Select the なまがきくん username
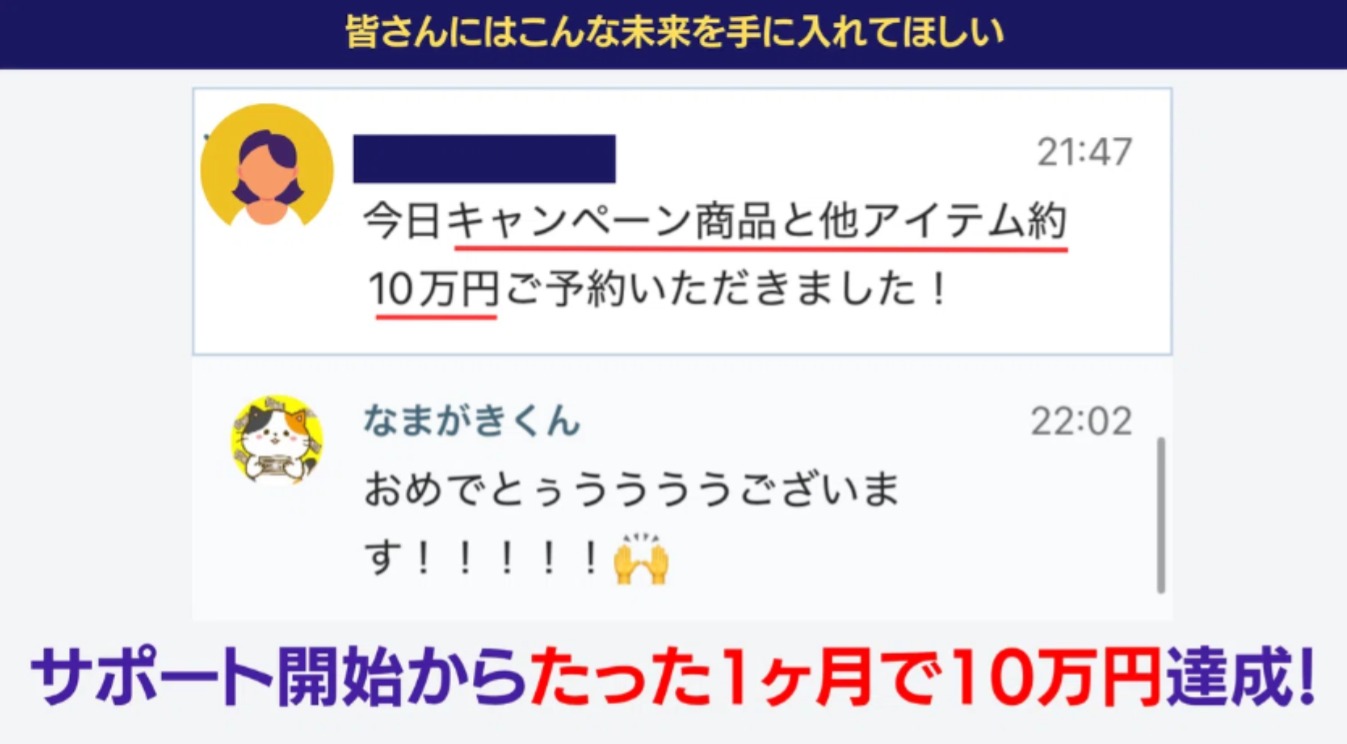Viewport: 1347px width, 744px height. click(471, 421)
